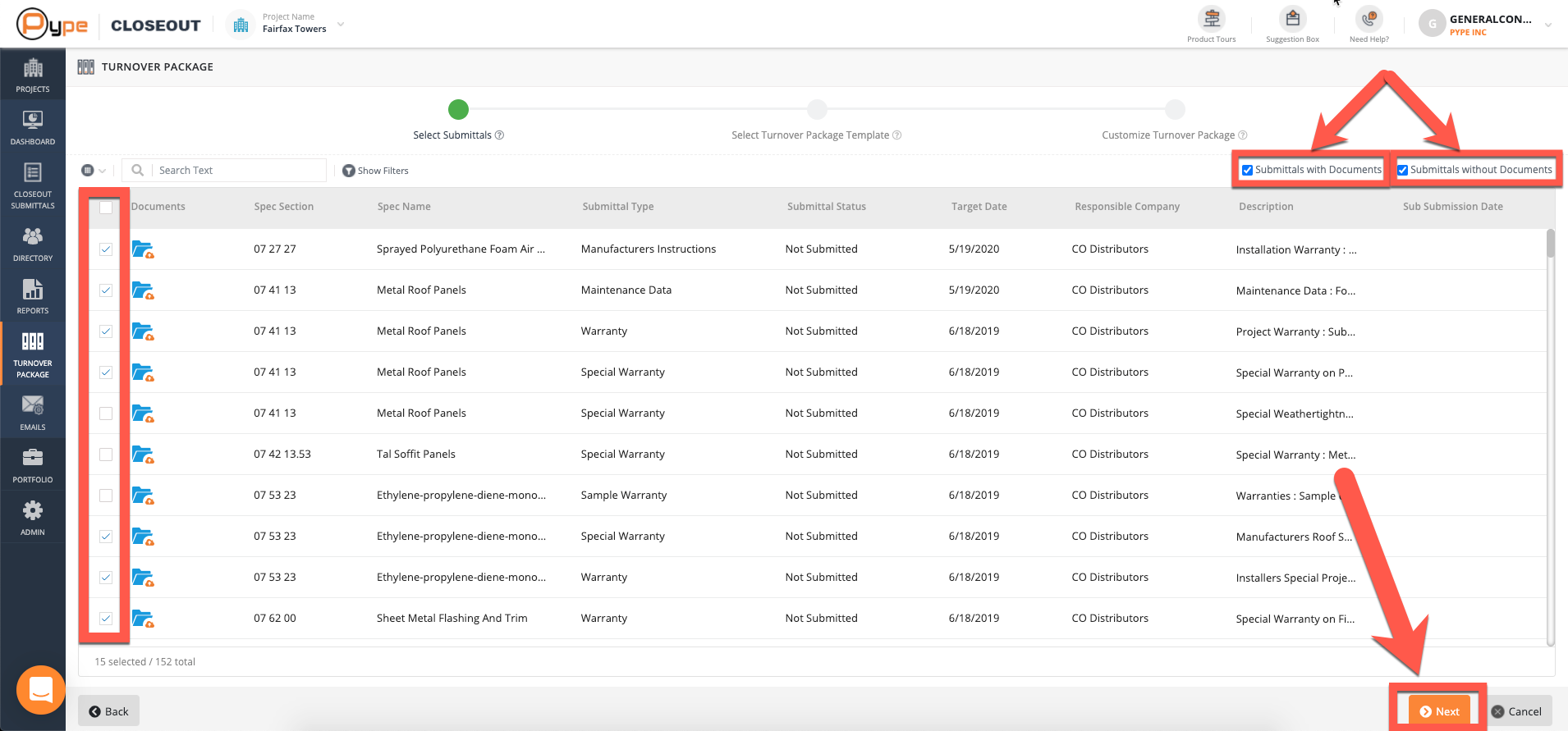Click the Select Turnover Package Template step circle

click(817, 109)
